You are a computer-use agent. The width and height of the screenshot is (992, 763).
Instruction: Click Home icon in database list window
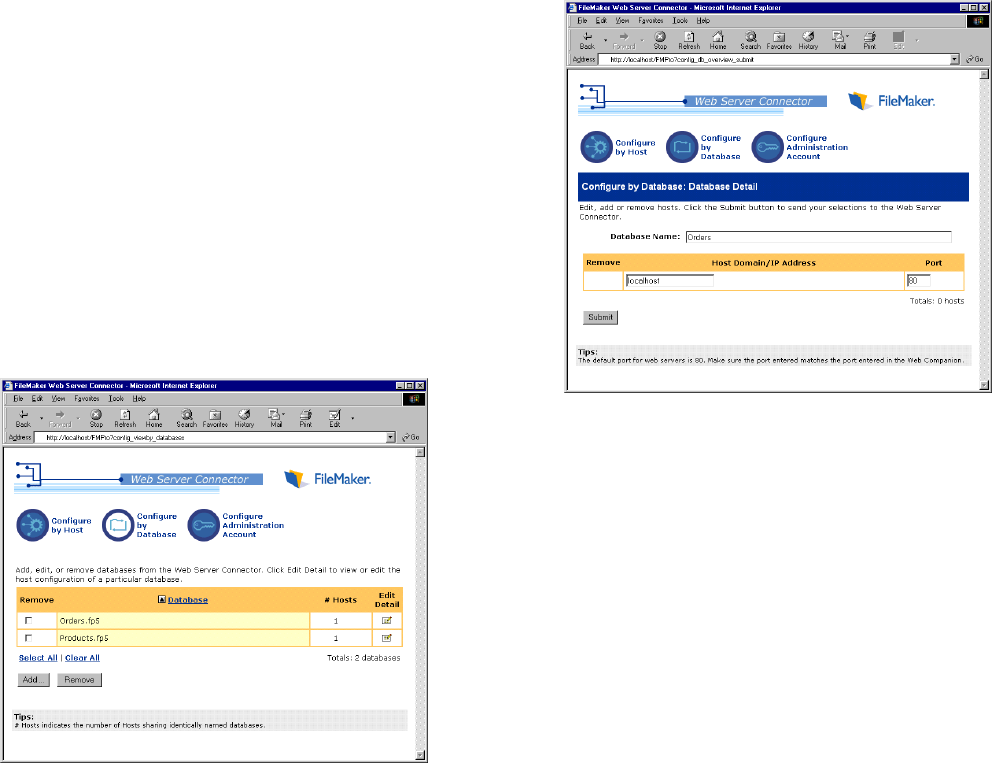(x=154, y=418)
